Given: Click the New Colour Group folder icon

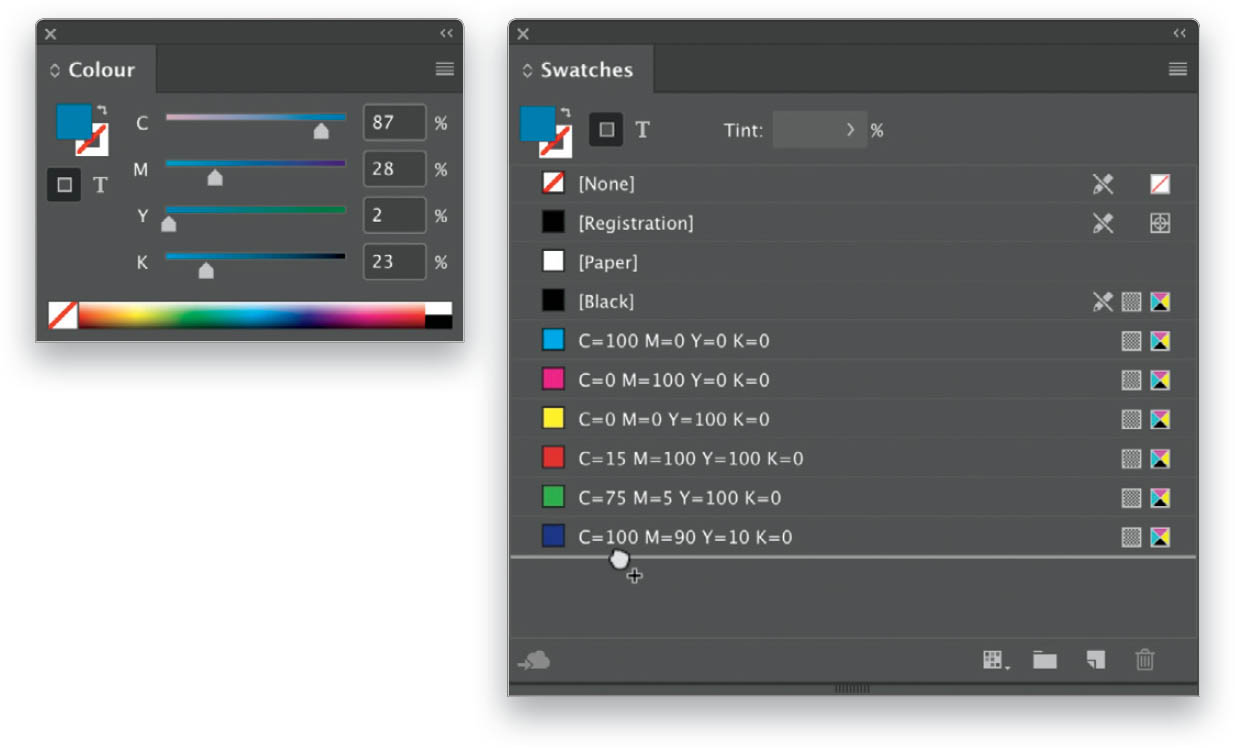Looking at the screenshot, I should coord(1045,660).
